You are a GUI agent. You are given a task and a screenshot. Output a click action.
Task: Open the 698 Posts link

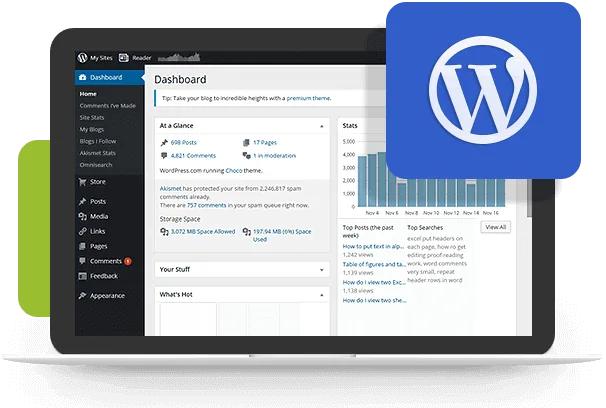[184, 143]
